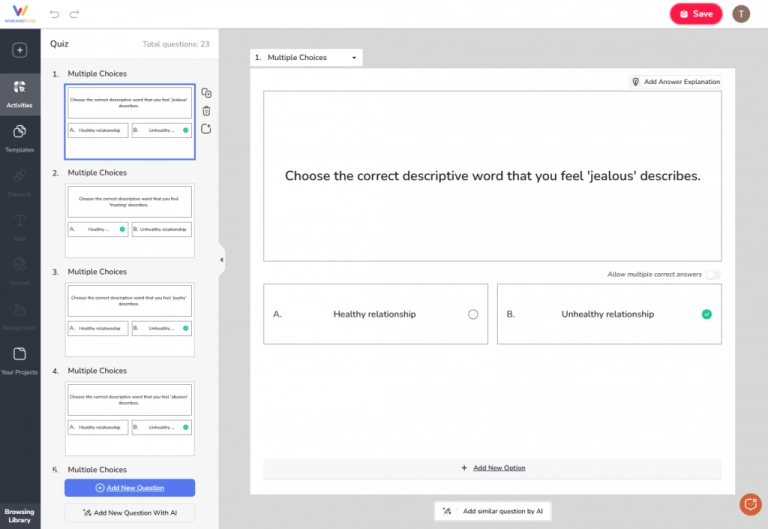Viewport: 768px width, 529px height.
Task: Open the chat support bubble icon
Action: 750,505
